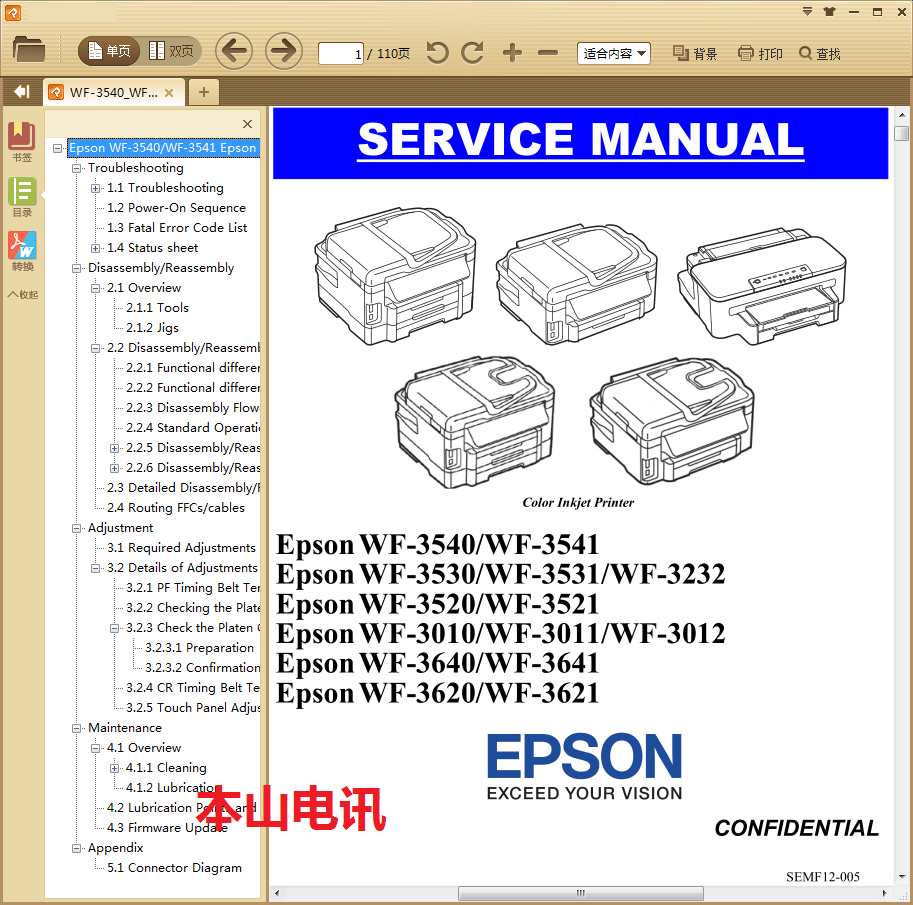Click the app logo in title bar

(x=13, y=12)
